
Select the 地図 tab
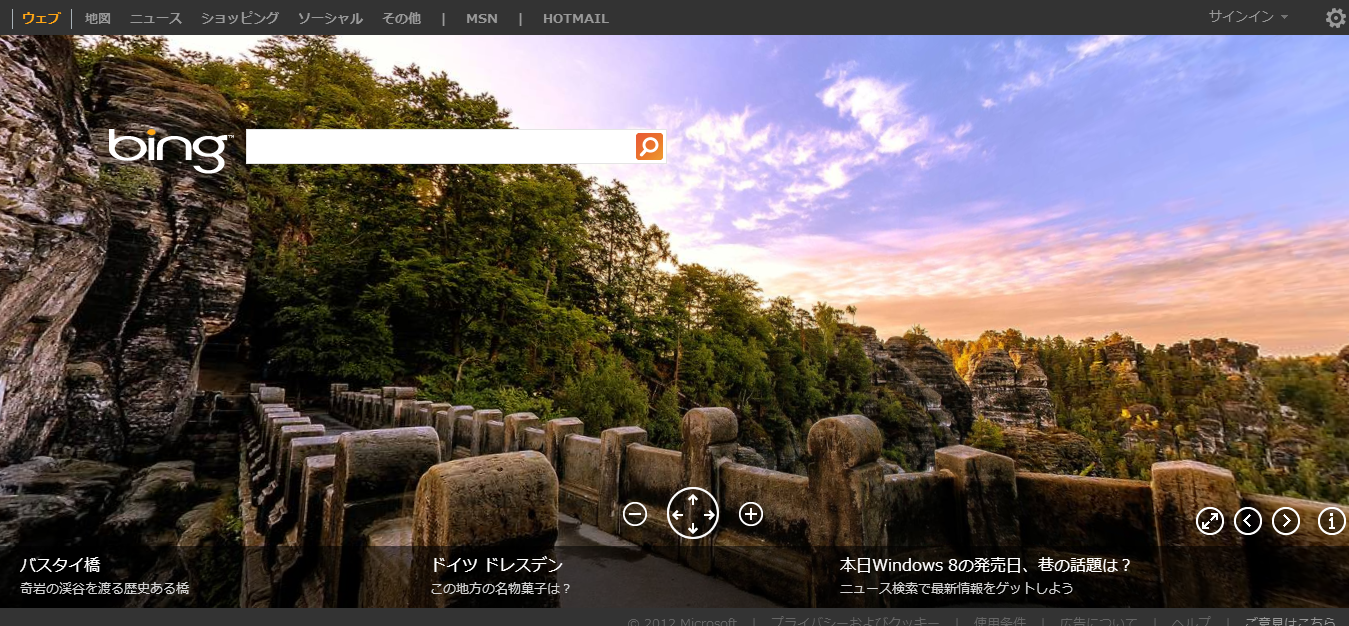point(98,18)
